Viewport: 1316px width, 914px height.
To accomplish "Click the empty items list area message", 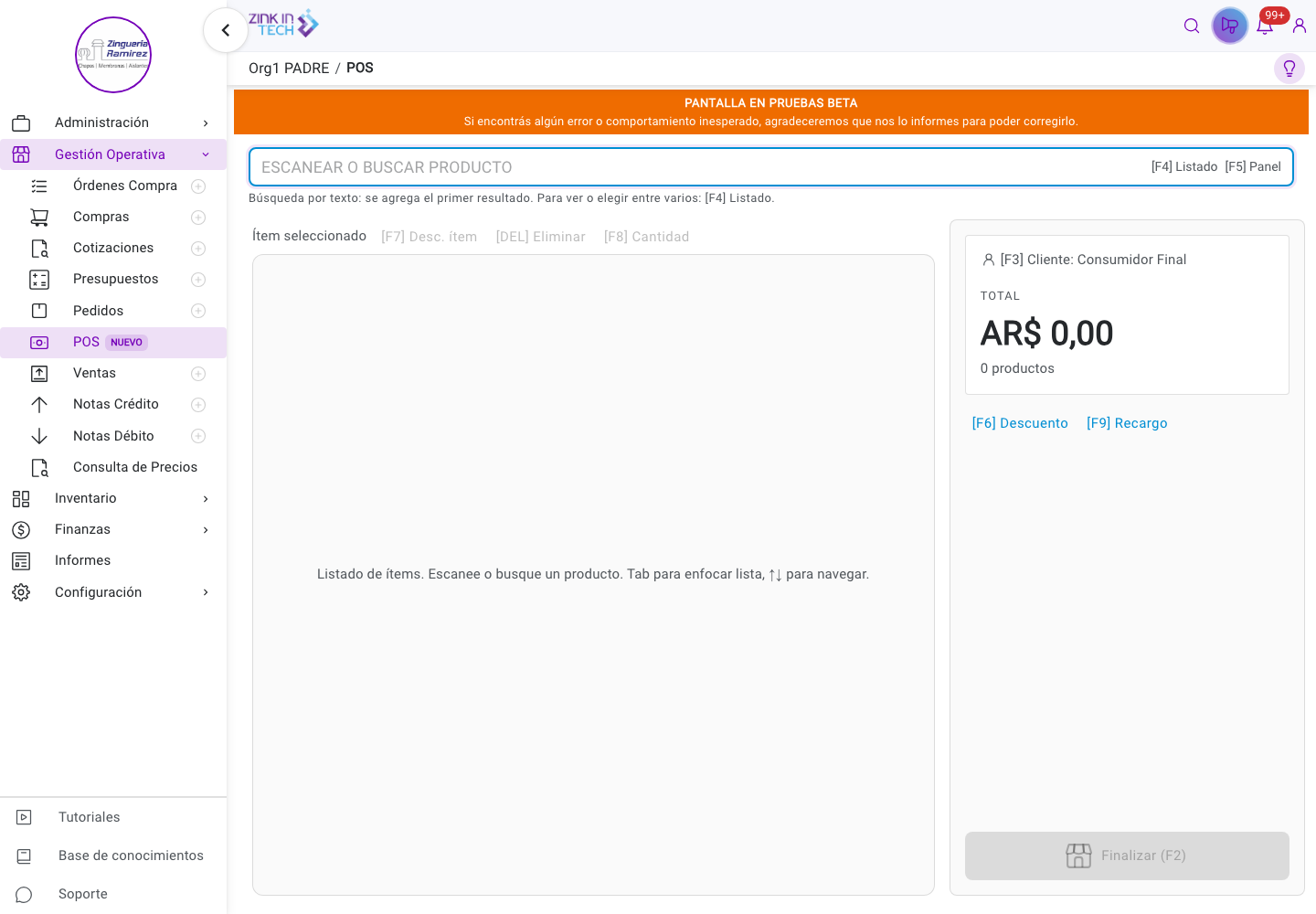I will [x=593, y=574].
